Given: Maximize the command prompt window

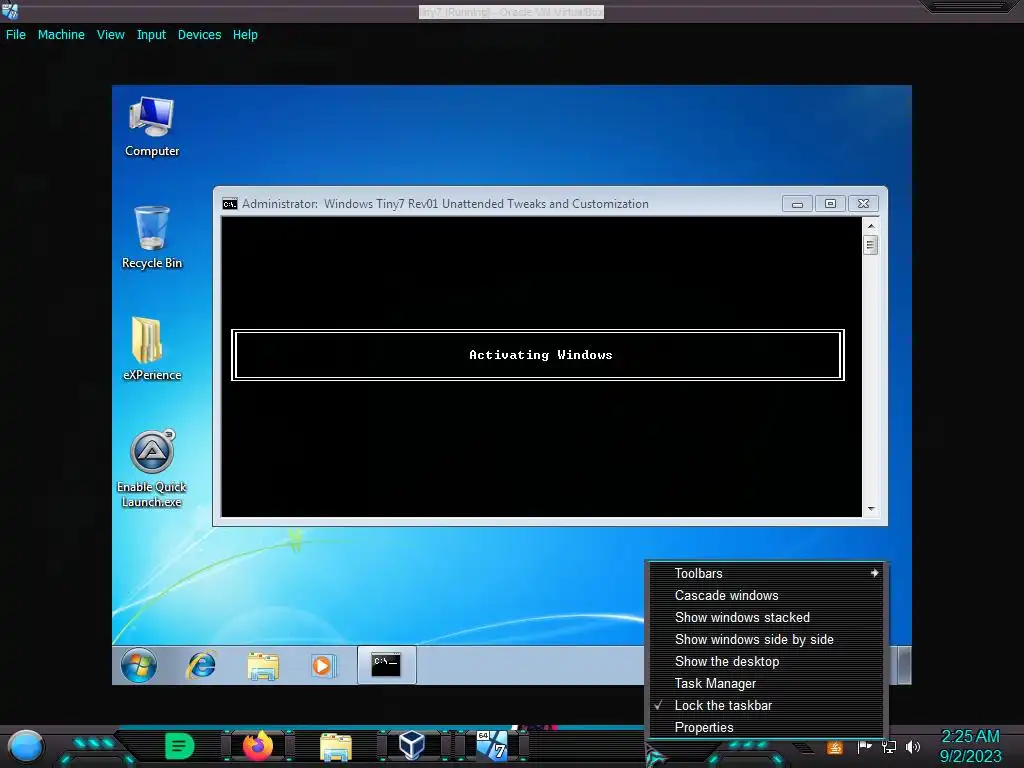Looking at the screenshot, I should pyautogui.click(x=830, y=204).
